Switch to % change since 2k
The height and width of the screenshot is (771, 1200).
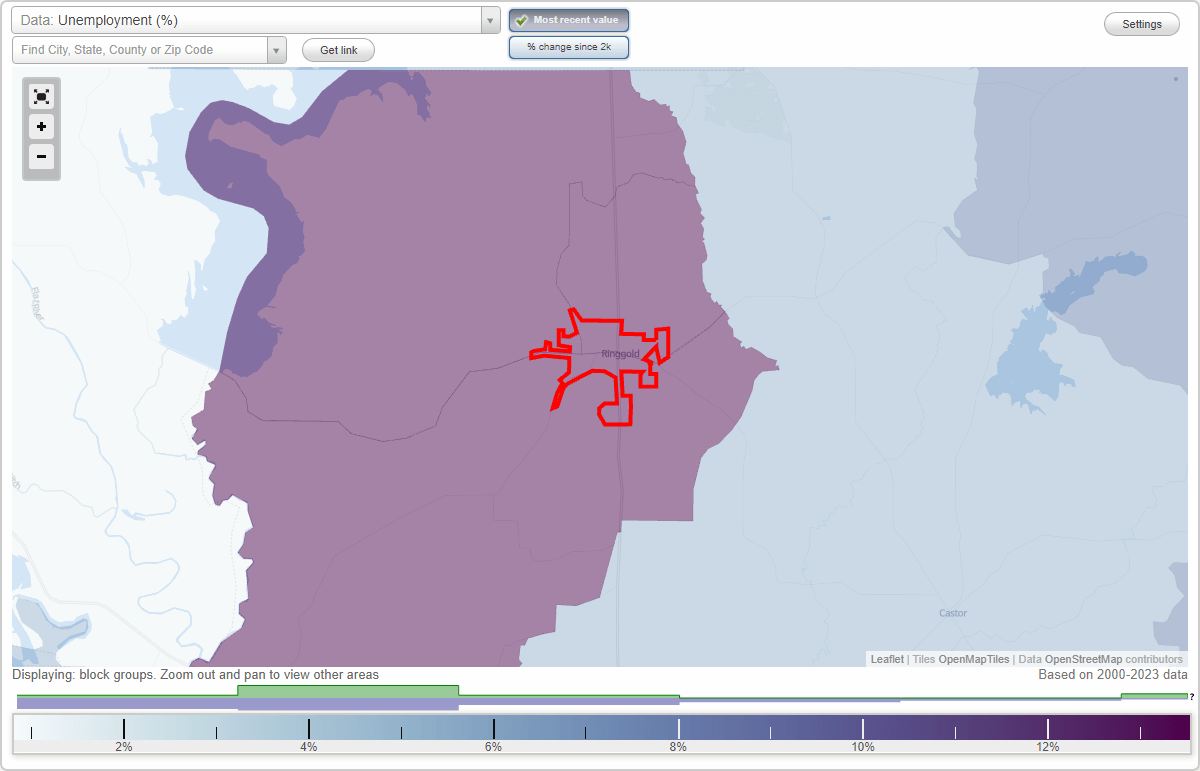(569, 47)
